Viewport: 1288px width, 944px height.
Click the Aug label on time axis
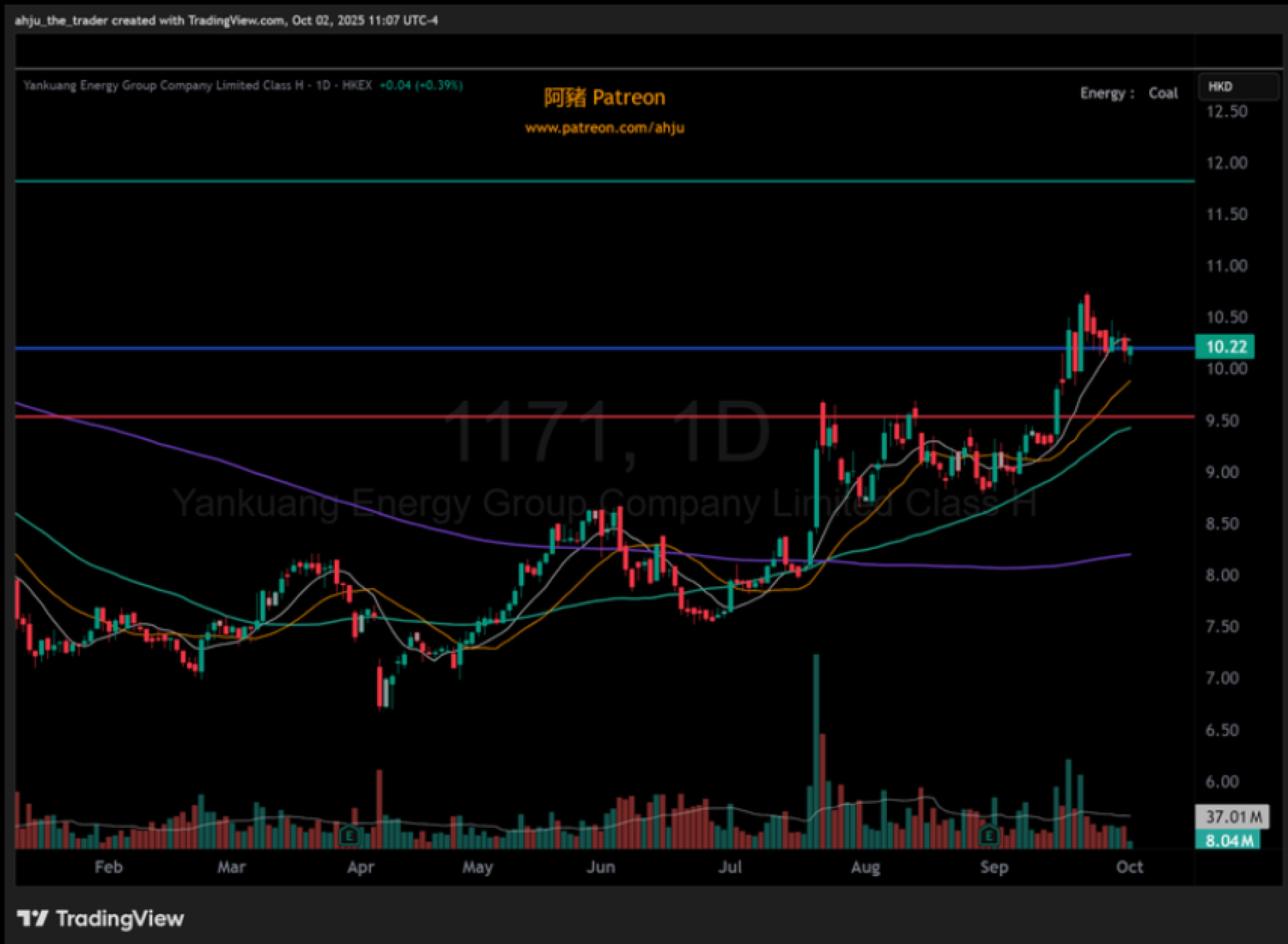pos(865,867)
